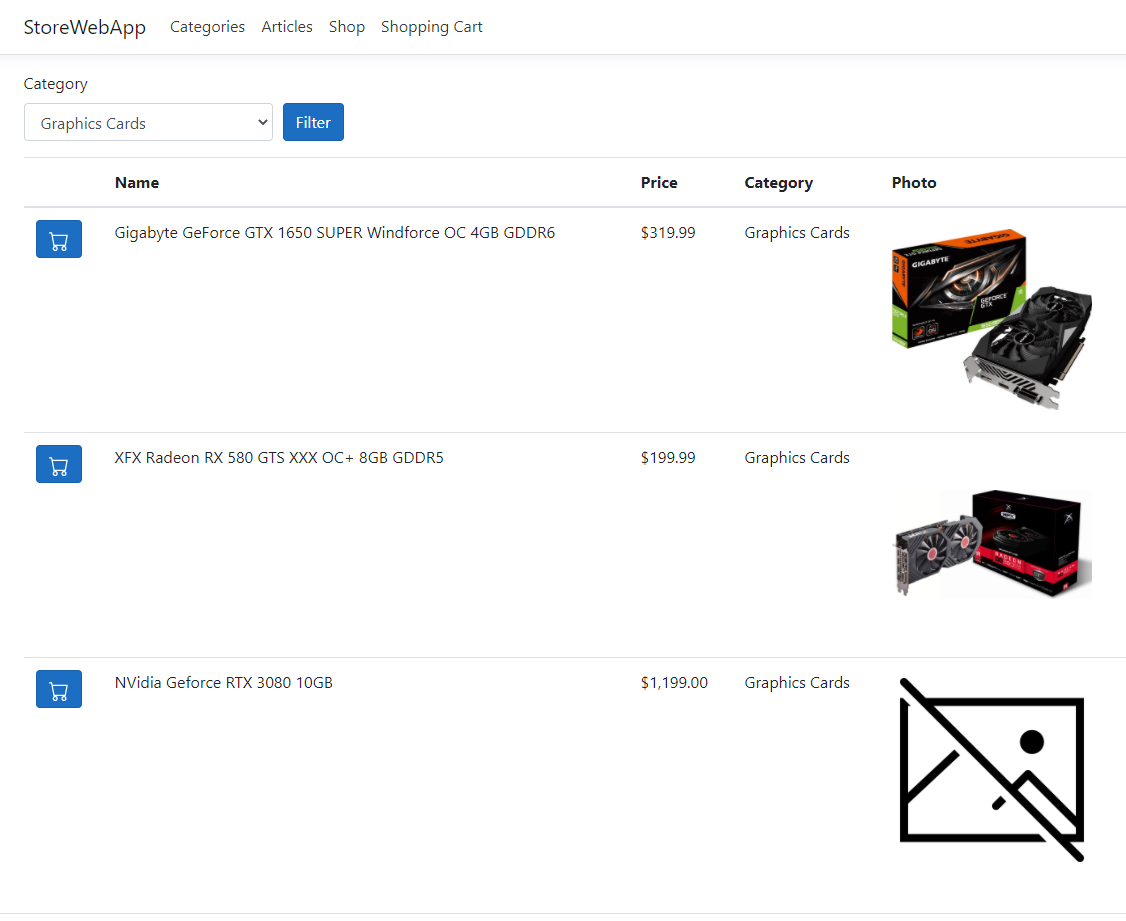Go to the StoreWebApp home link
Image resolution: width=1126 pixels, height=921 pixels.
[85, 27]
